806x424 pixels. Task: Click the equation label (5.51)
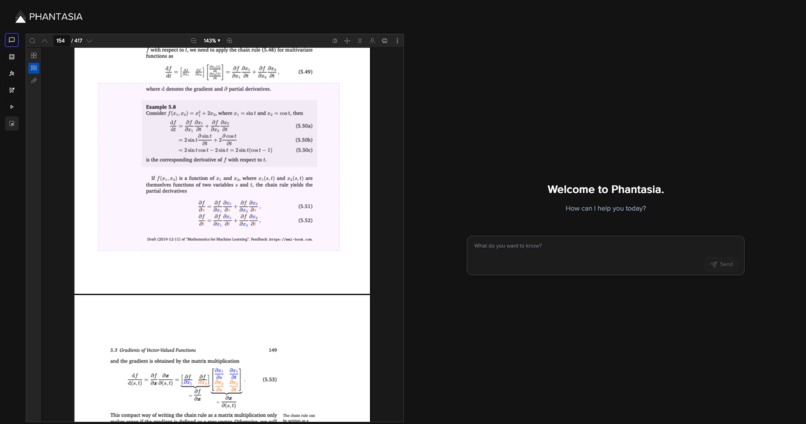tap(305, 207)
